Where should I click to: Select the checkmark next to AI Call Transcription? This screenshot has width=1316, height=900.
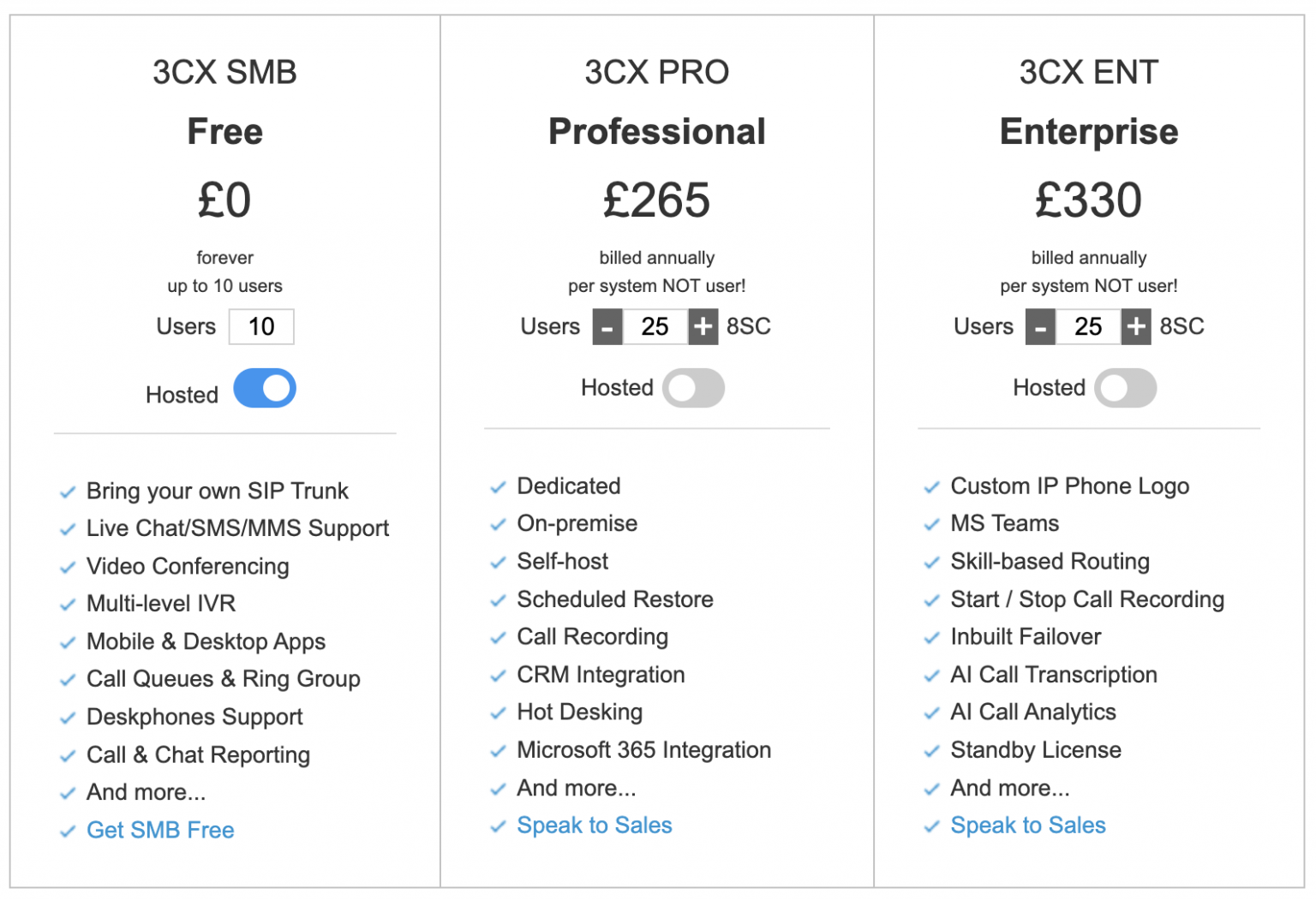(x=932, y=676)
